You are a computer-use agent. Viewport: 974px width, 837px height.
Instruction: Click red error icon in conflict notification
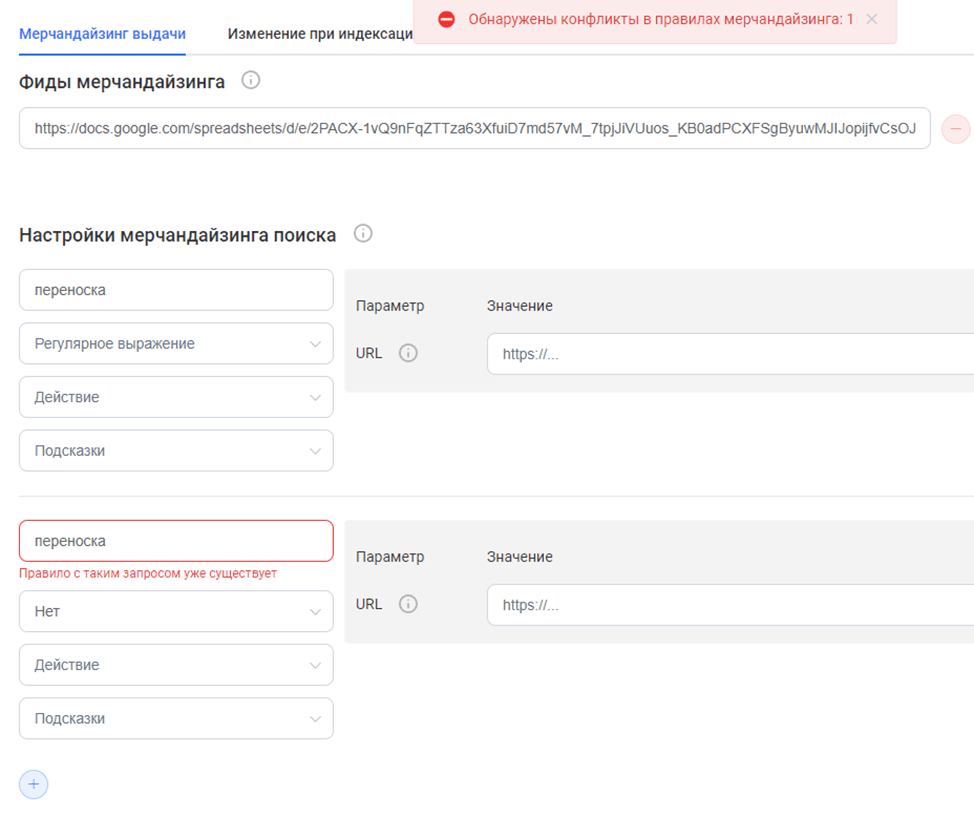click(446, 20)
